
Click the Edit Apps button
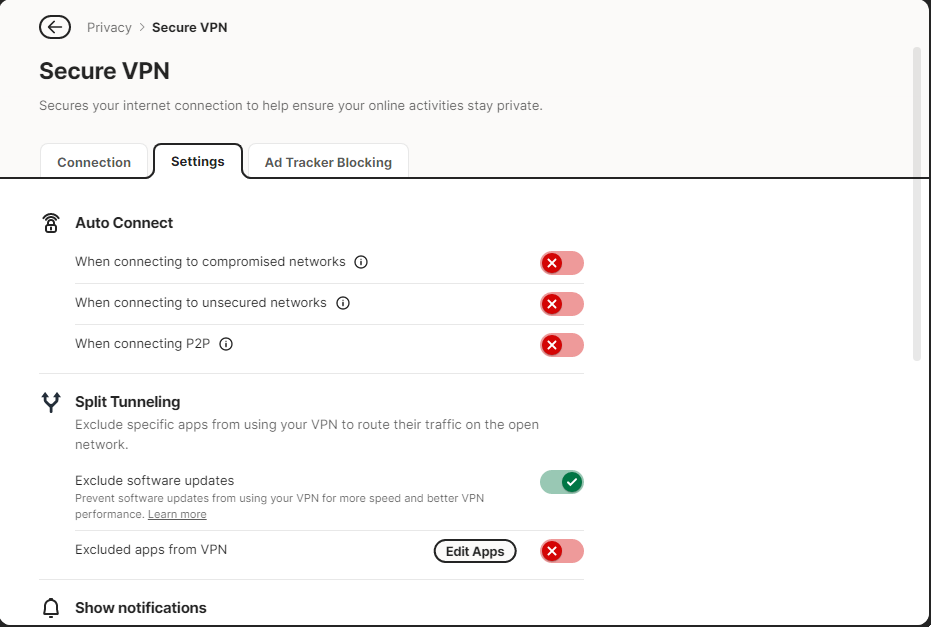pos(475,551)
